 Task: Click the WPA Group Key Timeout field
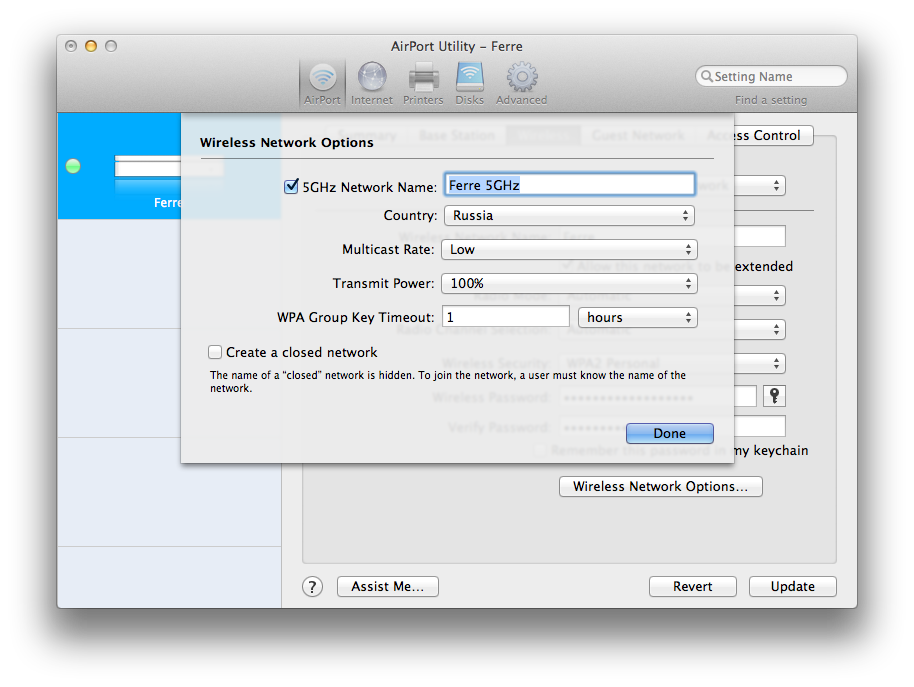[x=505, y=317]
